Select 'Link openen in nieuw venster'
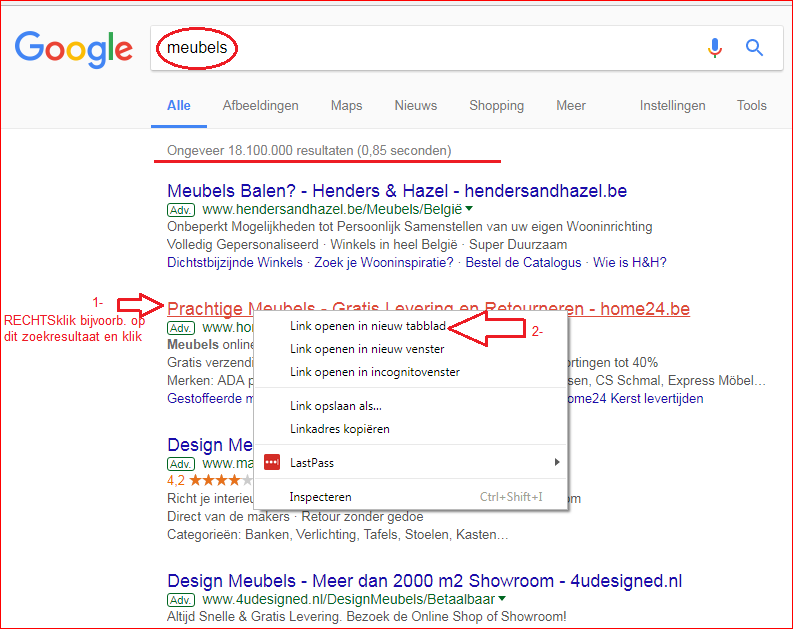 [x=367, y=349]
